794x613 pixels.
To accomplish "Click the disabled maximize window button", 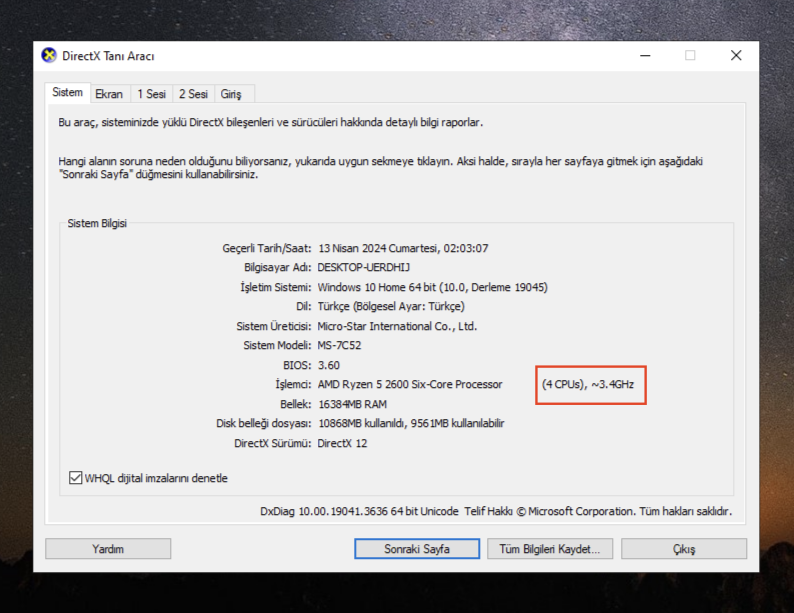I will tap(690, 55).
